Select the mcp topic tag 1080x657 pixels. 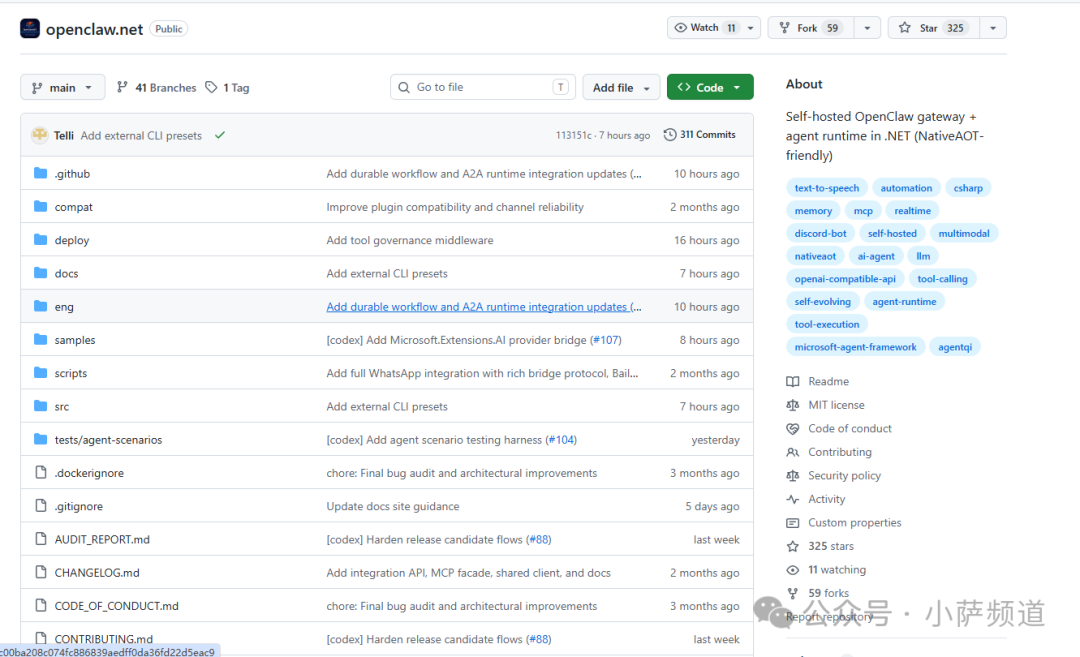tap(863, 211)
